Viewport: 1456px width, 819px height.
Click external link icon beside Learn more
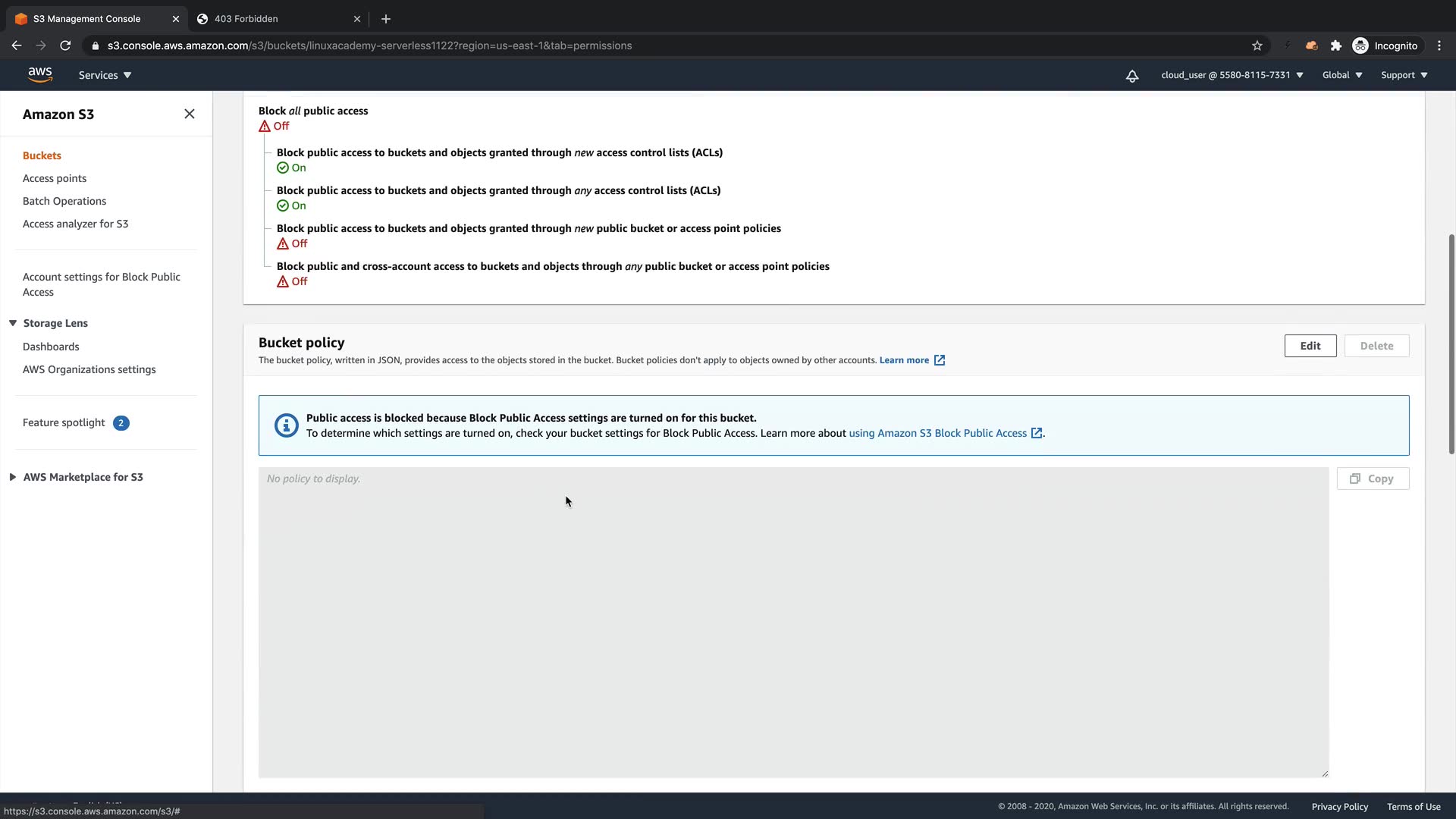(x=939, y=360)
